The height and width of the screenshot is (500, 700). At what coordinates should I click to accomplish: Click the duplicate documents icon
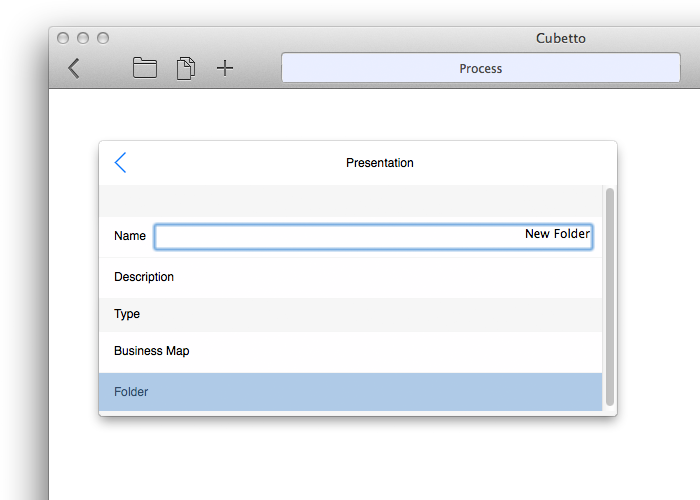[x=186, y=68]
